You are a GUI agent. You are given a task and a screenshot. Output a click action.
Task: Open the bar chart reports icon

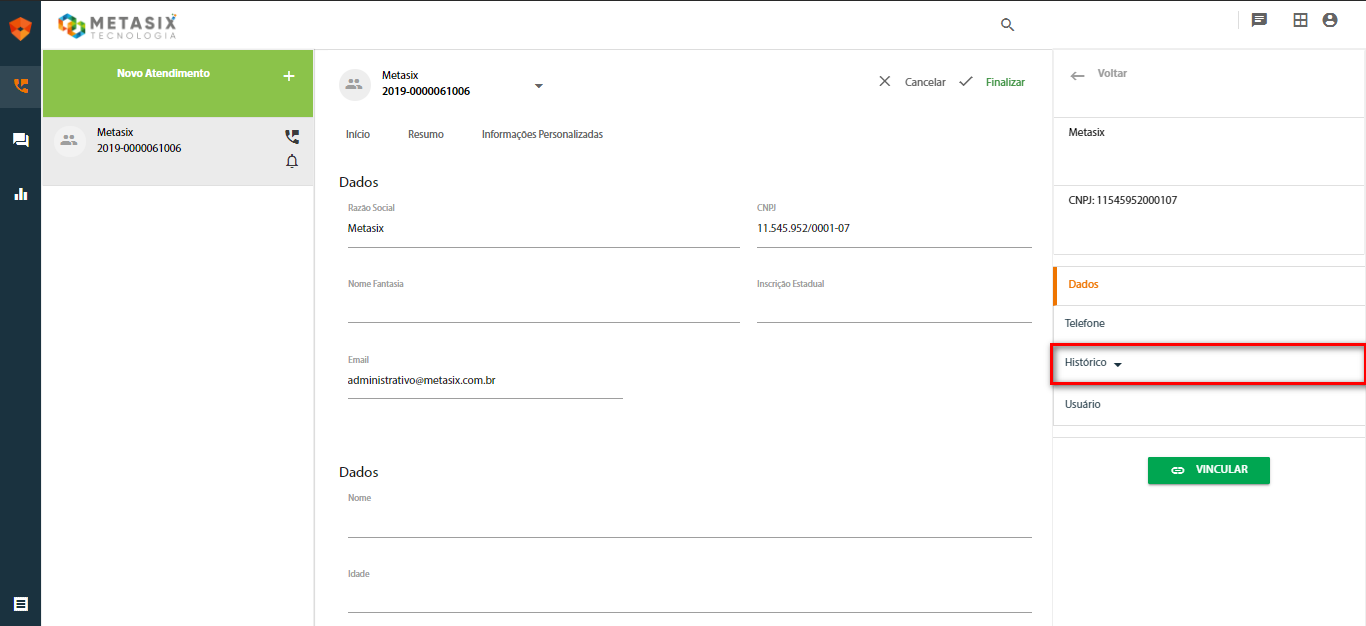(x=20, y=194)
